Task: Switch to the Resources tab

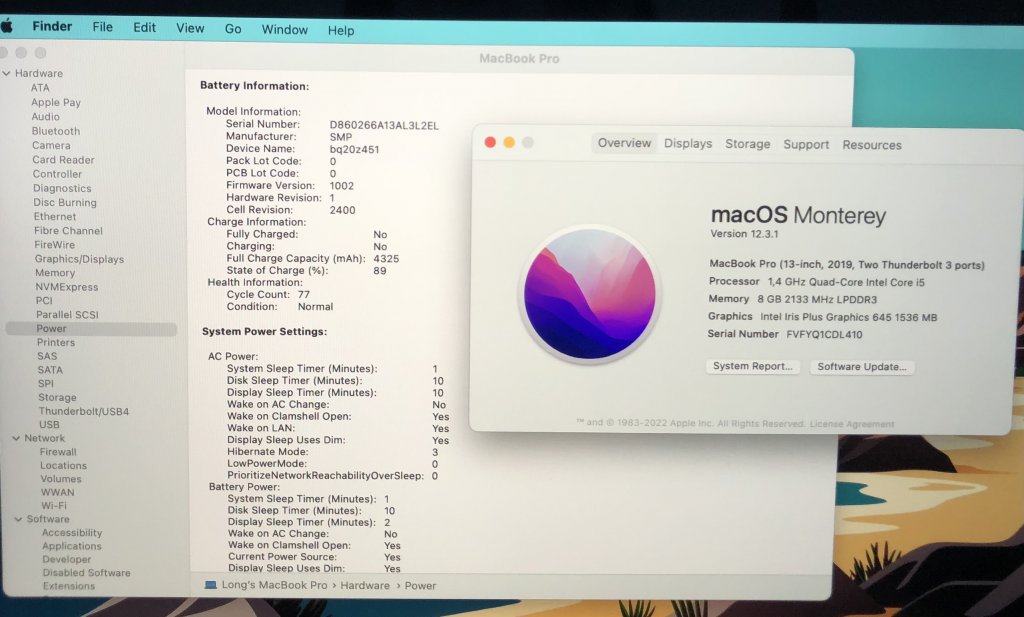Action: point(872,145)
